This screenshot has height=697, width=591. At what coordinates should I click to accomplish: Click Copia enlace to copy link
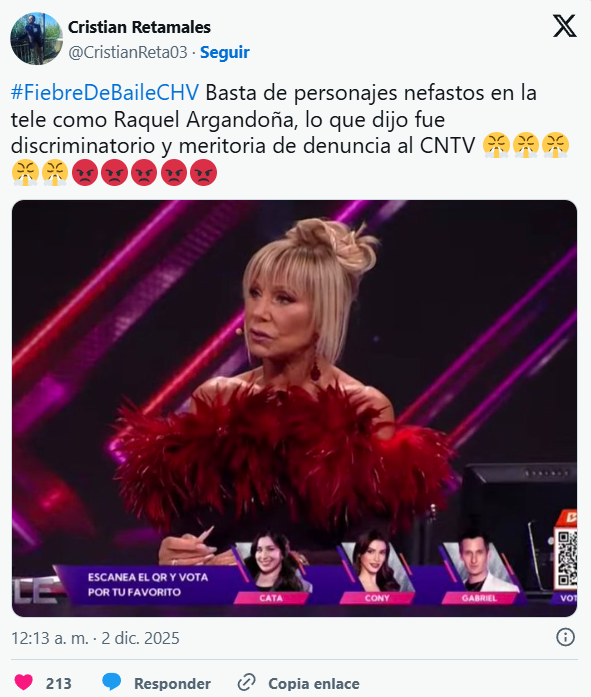314,683
